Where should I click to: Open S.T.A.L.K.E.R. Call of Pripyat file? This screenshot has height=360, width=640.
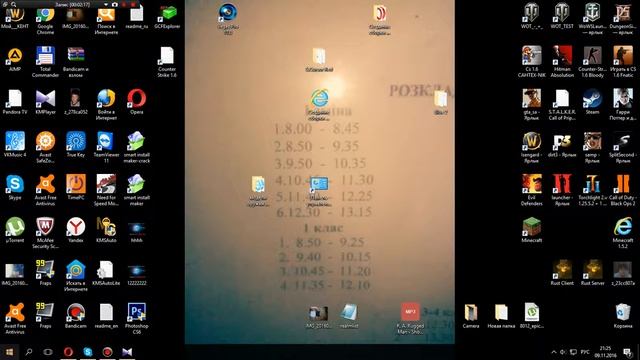click(562, 105)
